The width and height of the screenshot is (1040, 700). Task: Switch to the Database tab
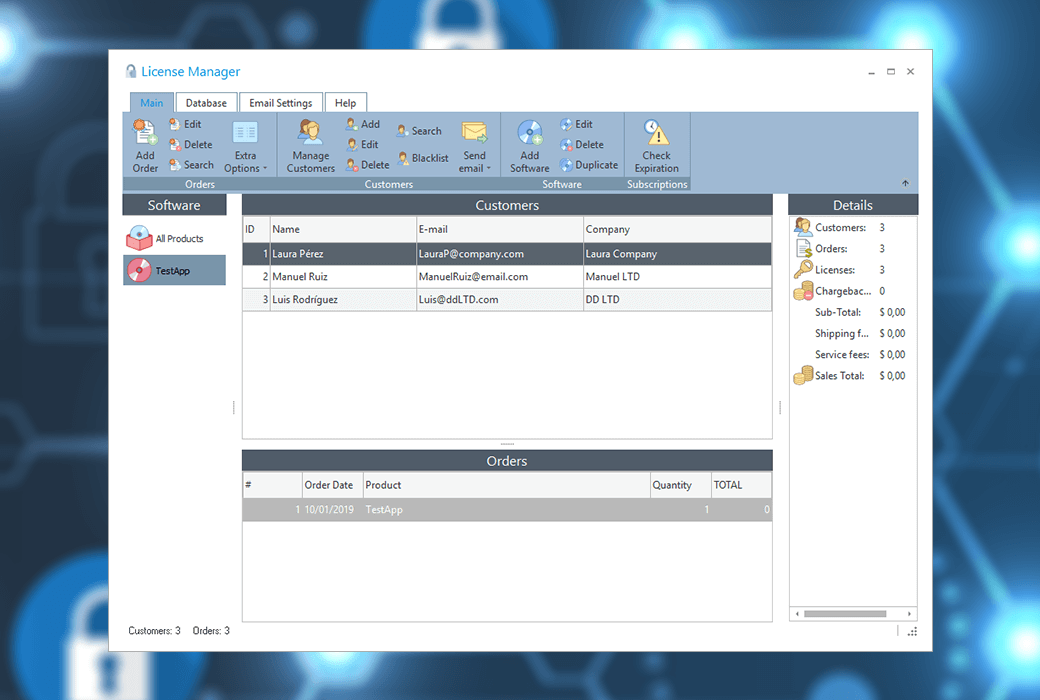(206, 103)
